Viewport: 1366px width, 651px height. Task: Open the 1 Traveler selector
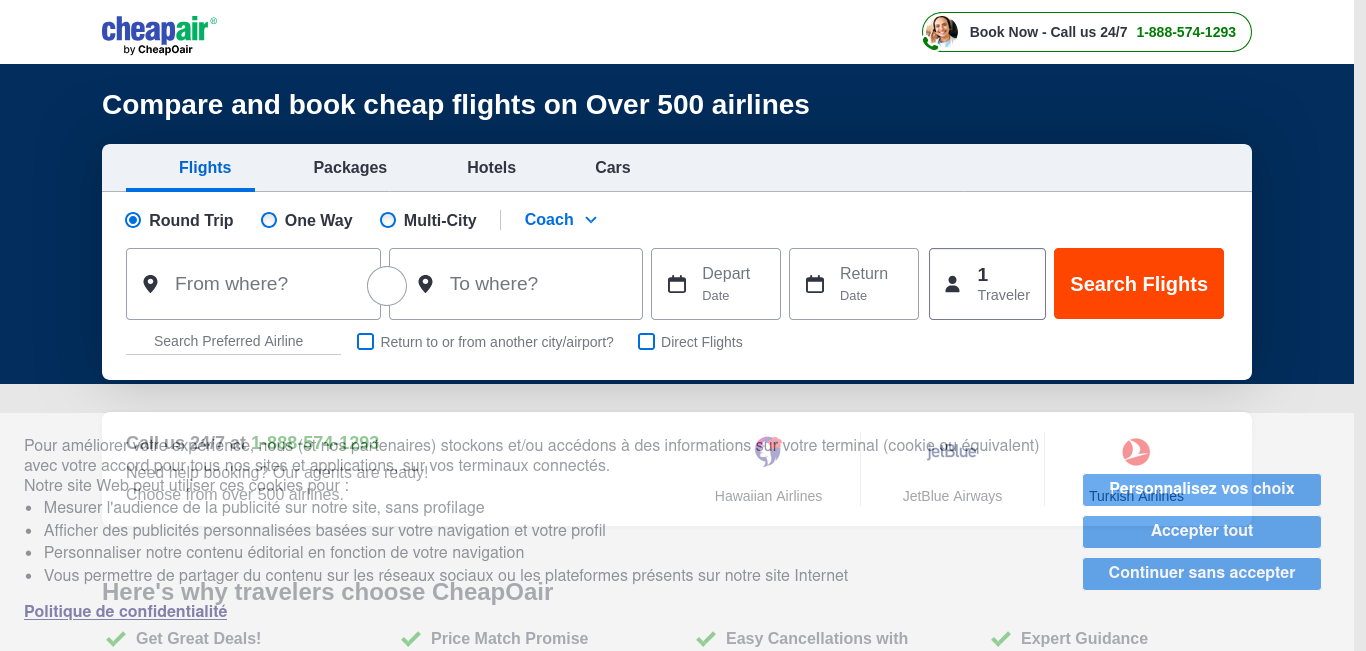pyautogui.click(x=987, y=284)
